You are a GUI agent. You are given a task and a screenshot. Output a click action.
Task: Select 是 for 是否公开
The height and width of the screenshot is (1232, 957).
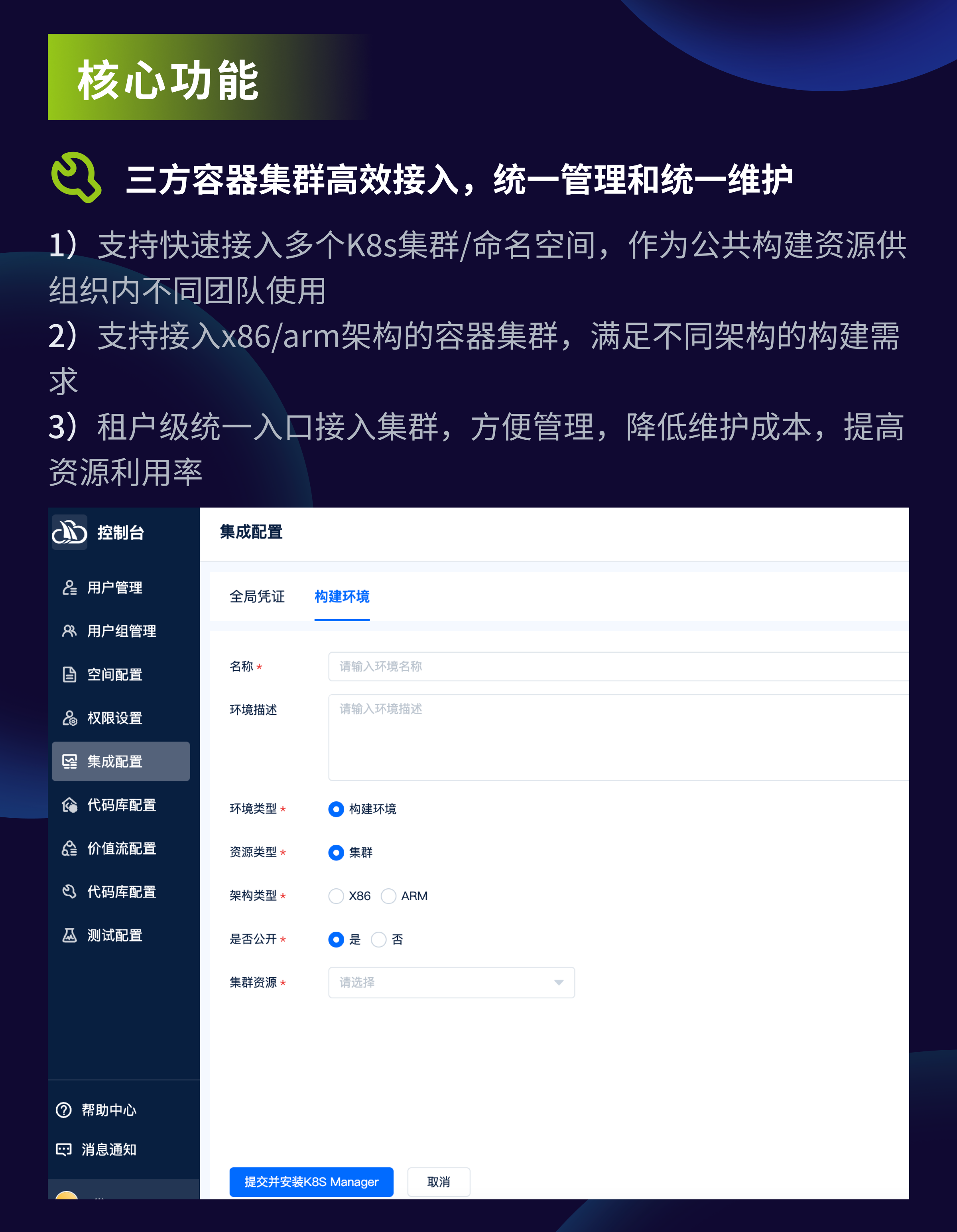pos(336,939)
